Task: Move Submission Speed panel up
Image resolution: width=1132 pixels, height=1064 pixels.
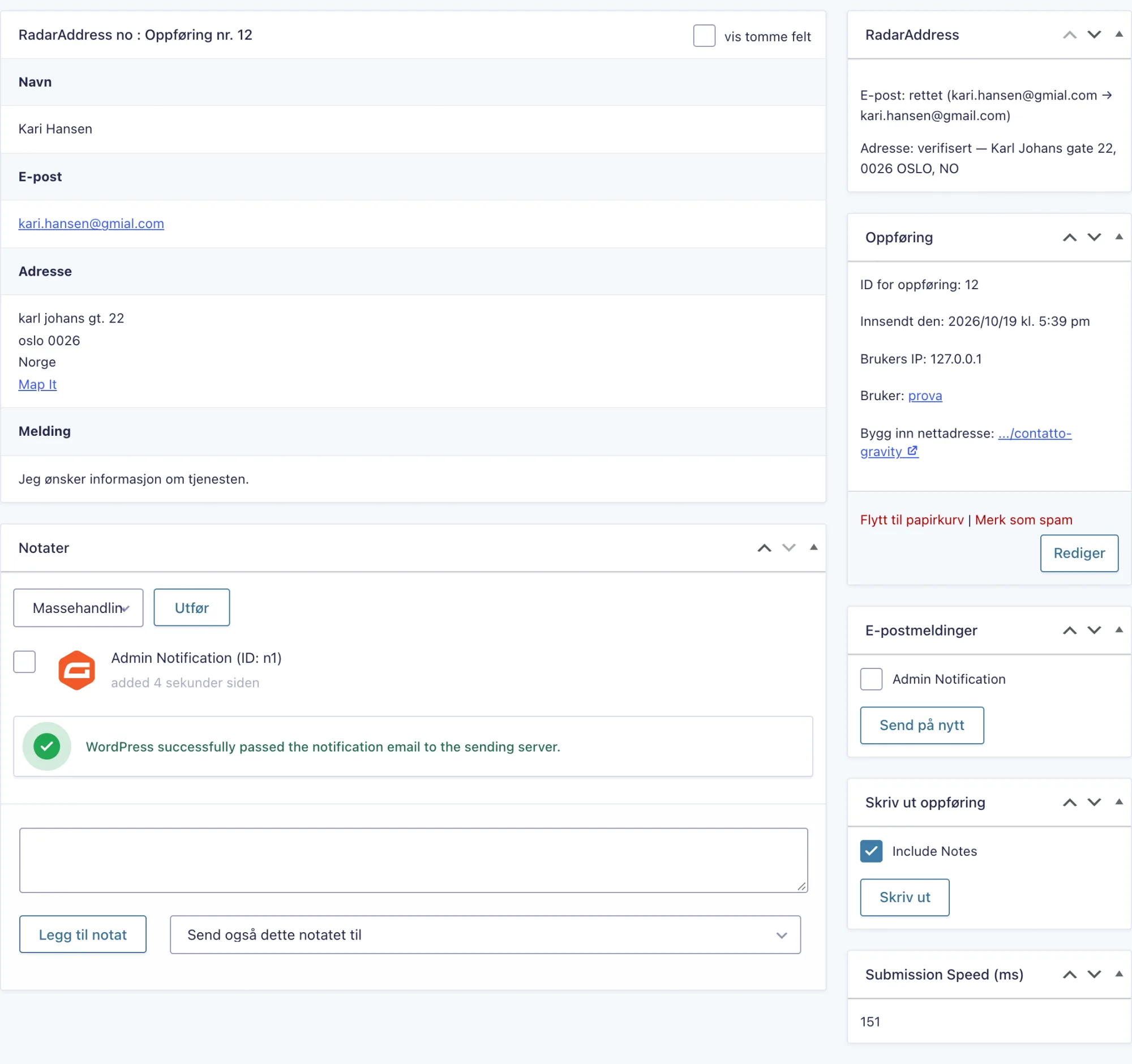Action: coord(1070,974)
